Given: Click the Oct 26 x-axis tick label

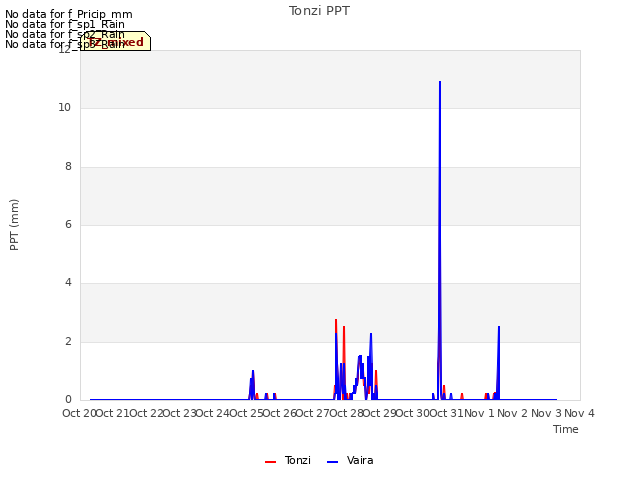Looking at the screenshot, I should 279,413.
